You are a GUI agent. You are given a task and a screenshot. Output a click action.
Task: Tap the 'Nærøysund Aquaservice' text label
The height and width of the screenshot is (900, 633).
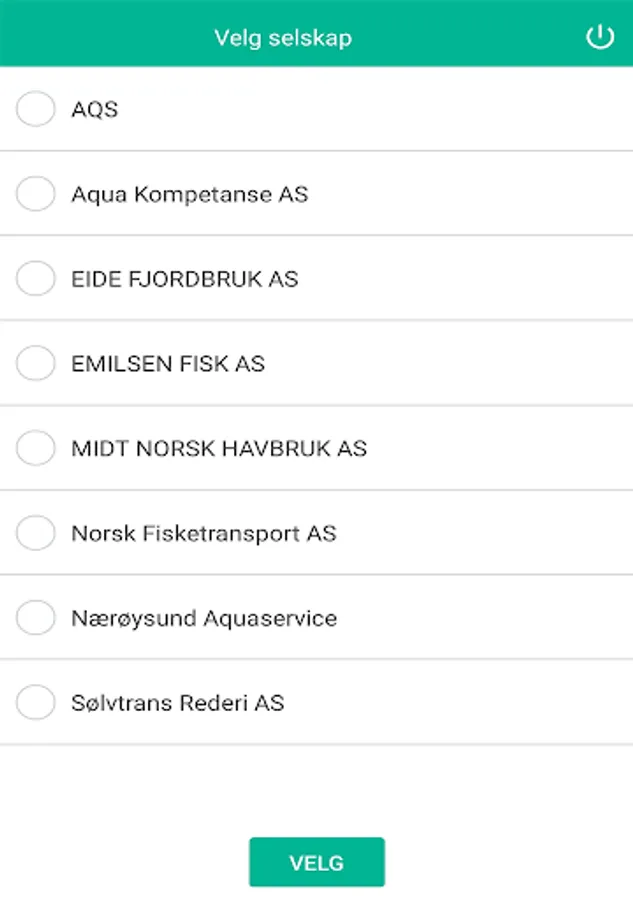click(204, 618)
